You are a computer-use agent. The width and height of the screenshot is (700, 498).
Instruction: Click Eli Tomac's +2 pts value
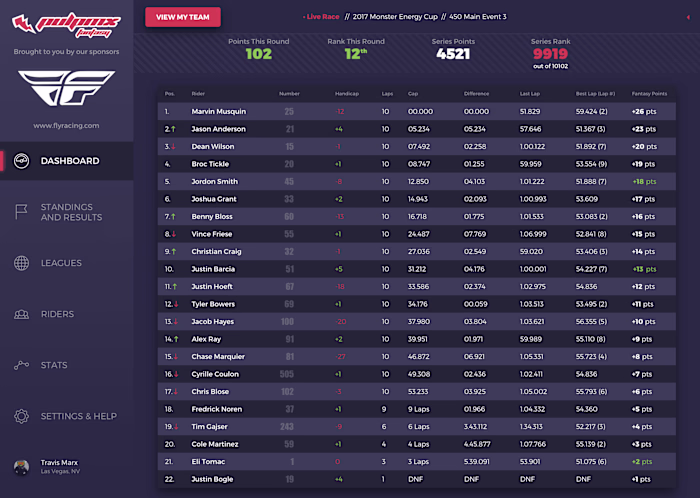pos(642,461)
